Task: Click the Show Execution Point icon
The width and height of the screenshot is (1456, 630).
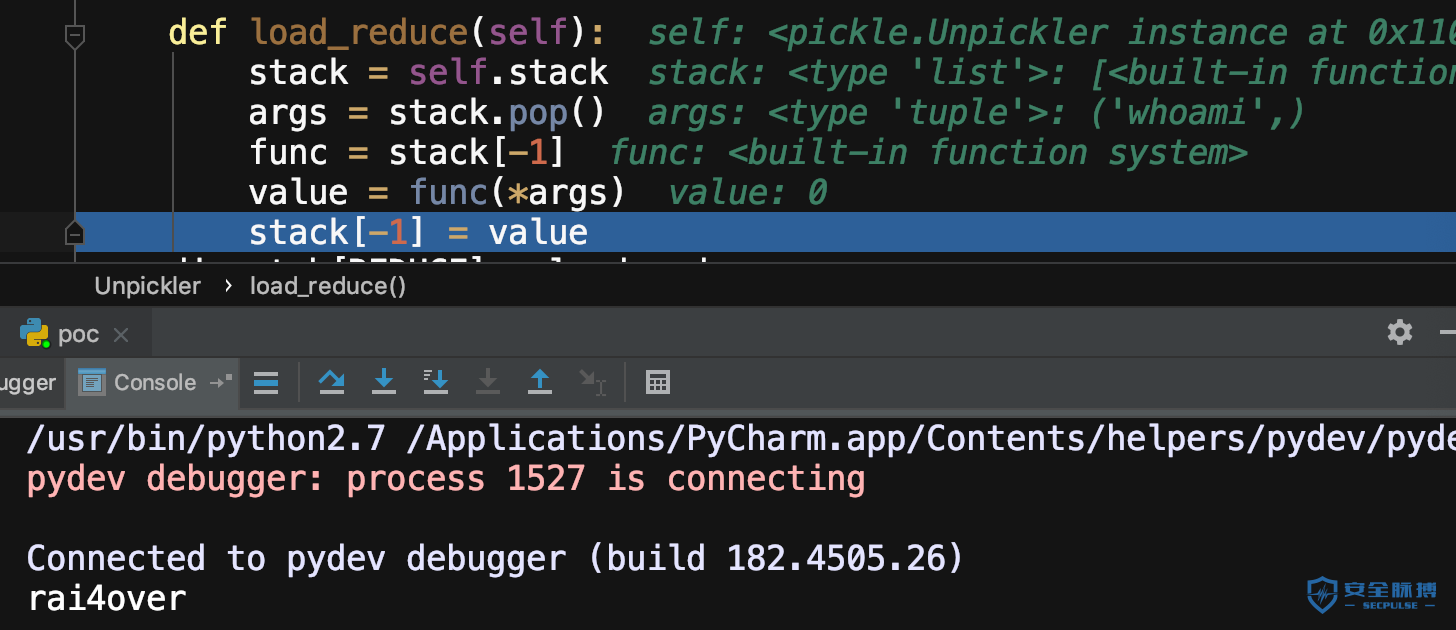Action: [266, 382]
